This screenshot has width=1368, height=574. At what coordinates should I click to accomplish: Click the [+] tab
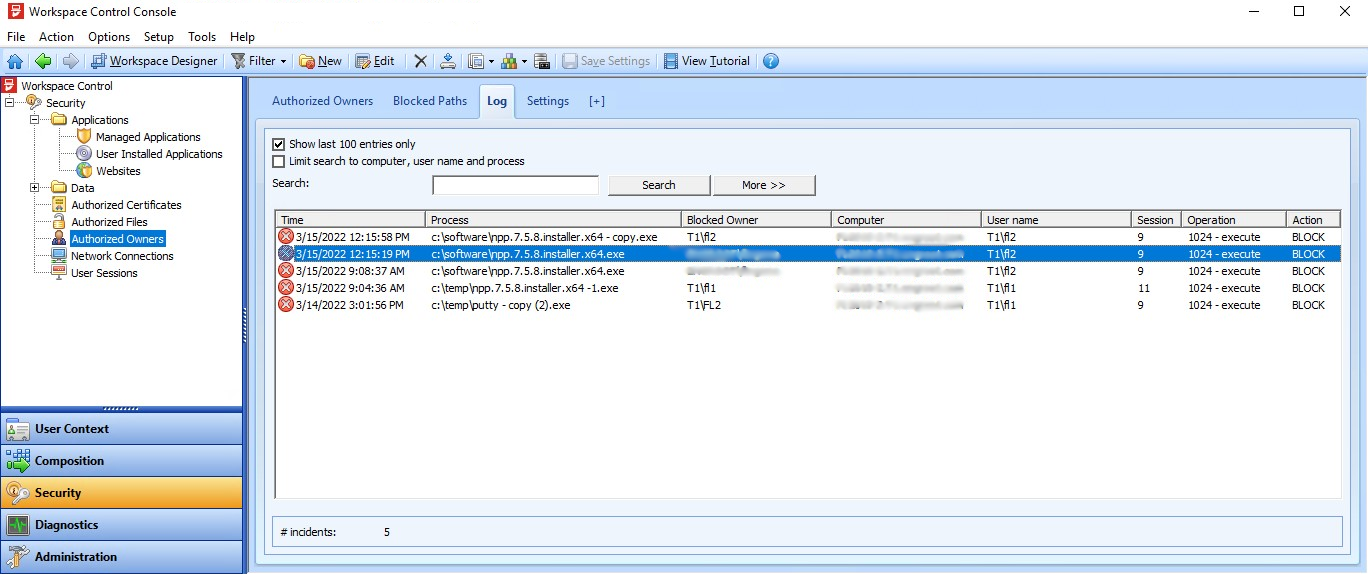point(597,101)
